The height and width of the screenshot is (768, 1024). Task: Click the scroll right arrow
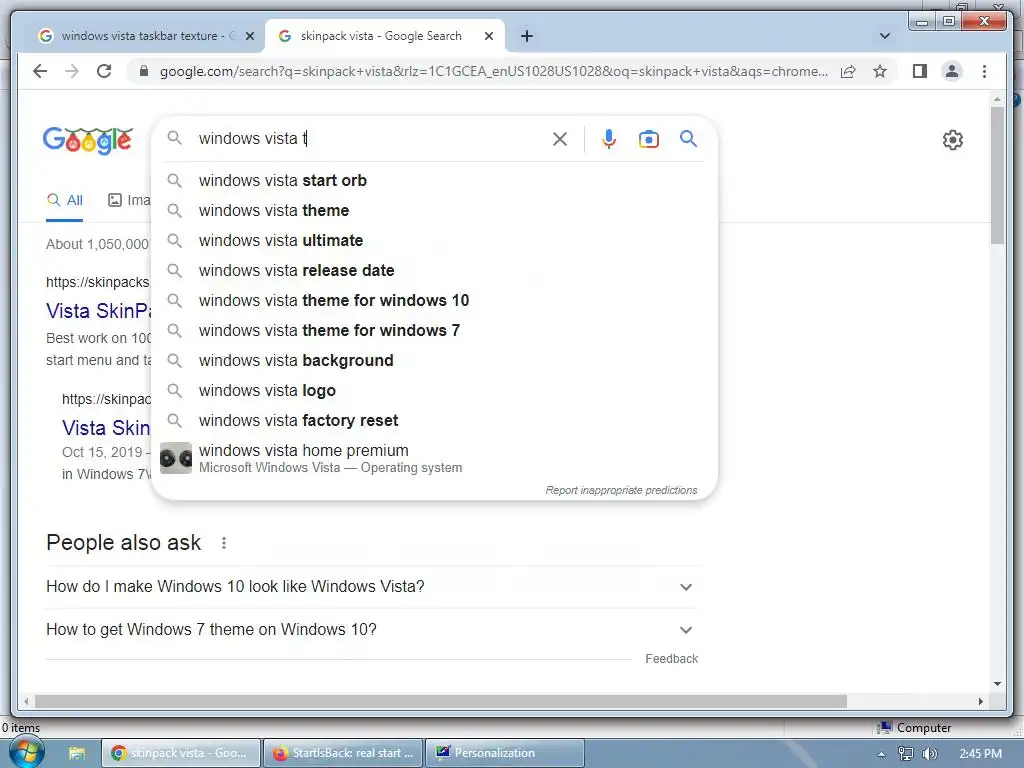tap(980, 701)
